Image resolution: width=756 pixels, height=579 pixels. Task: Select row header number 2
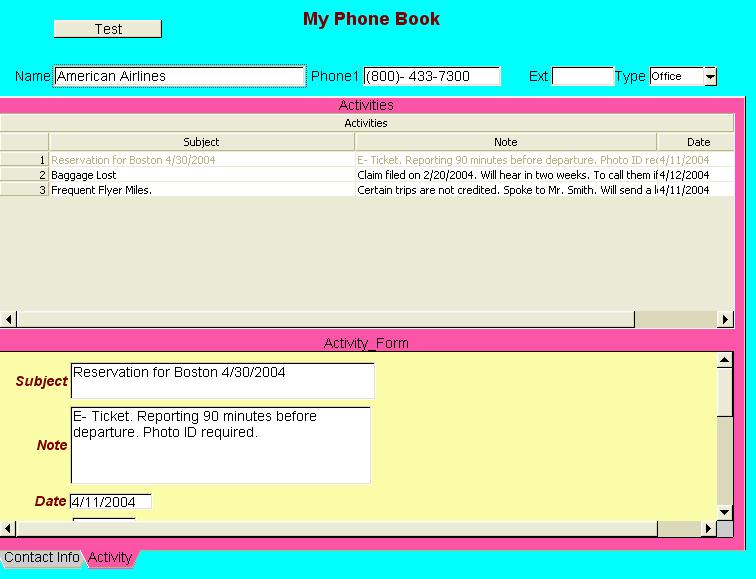point(24,175)
